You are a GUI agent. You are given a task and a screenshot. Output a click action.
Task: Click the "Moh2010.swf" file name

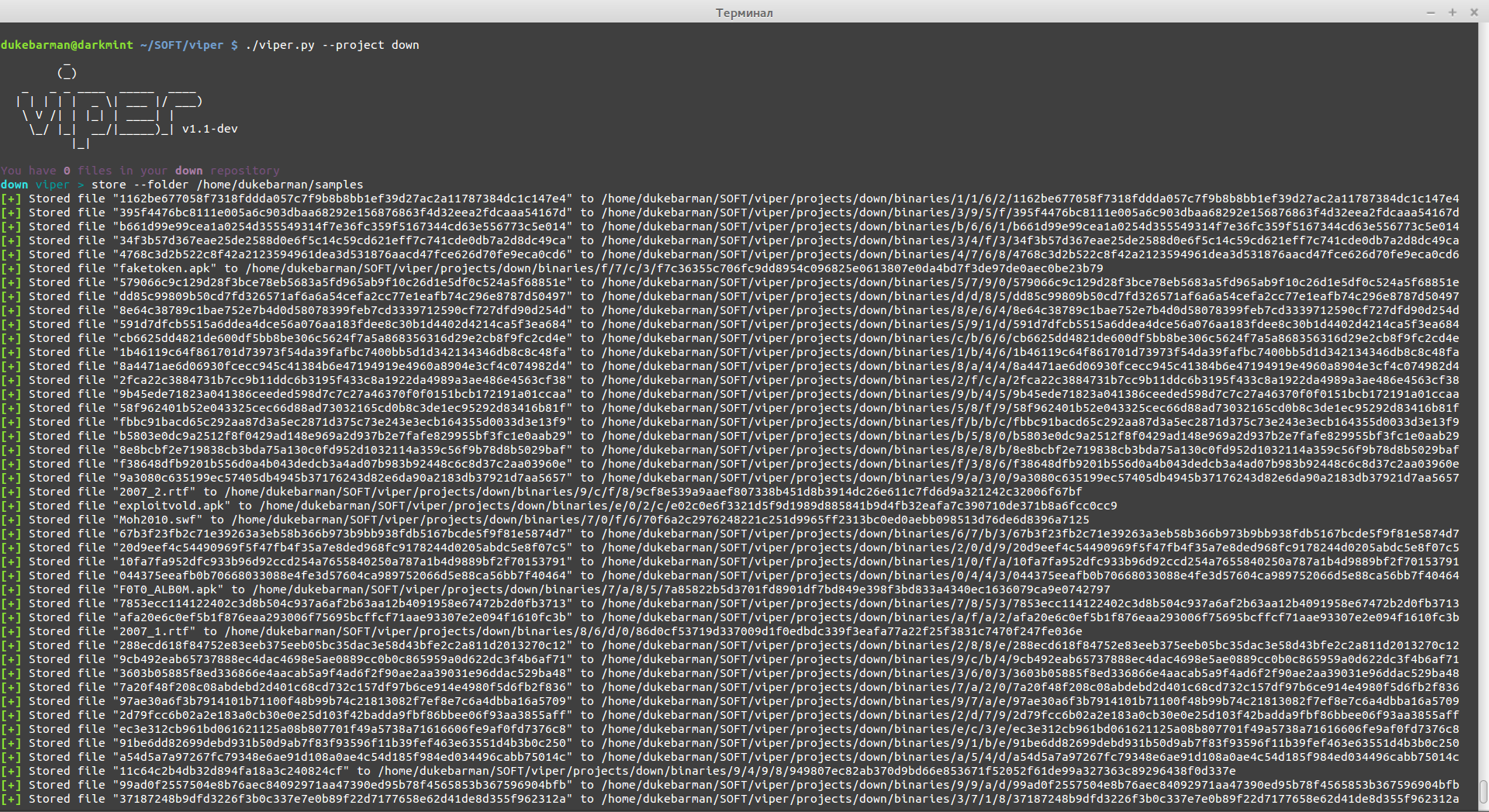click(158, 520)
